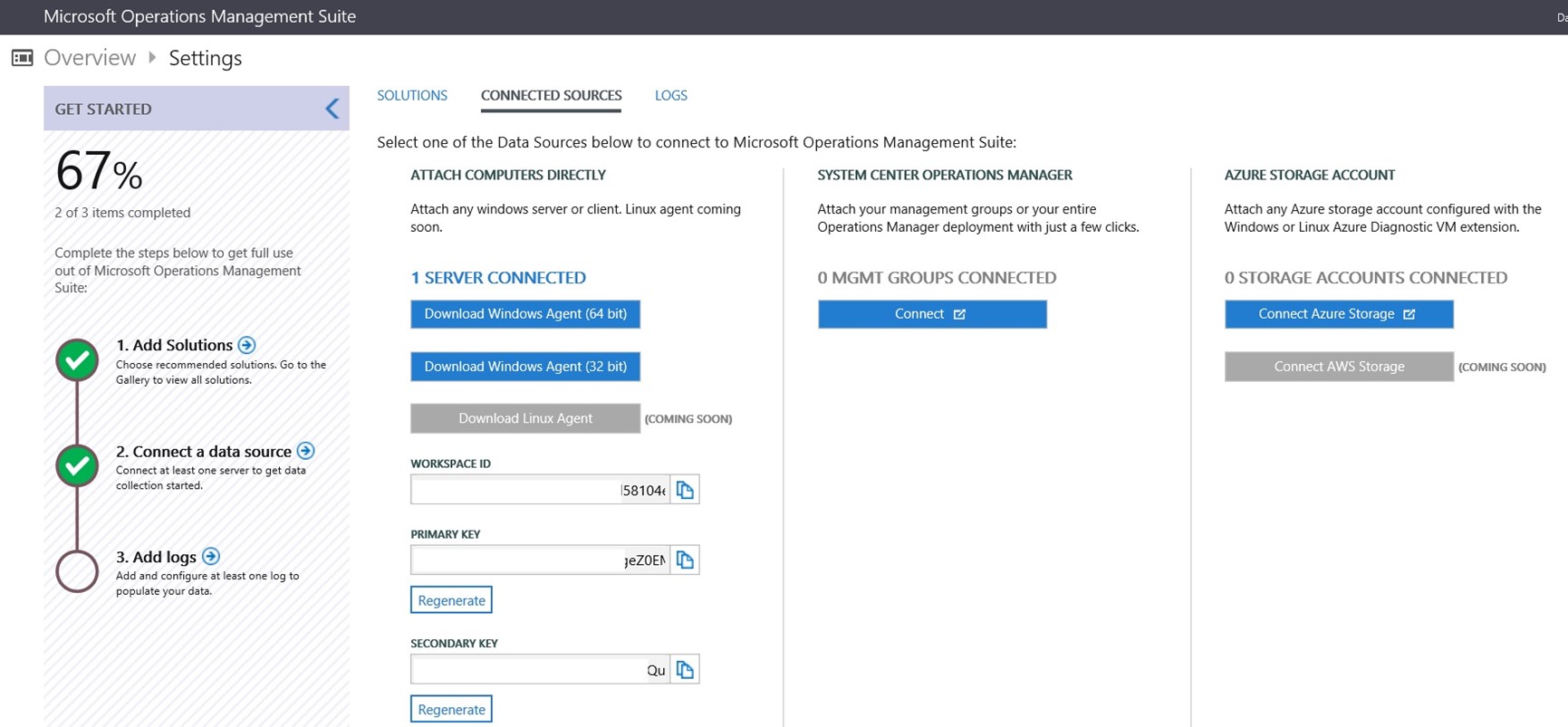Click the Overview dashboard icon

point(22,58)
